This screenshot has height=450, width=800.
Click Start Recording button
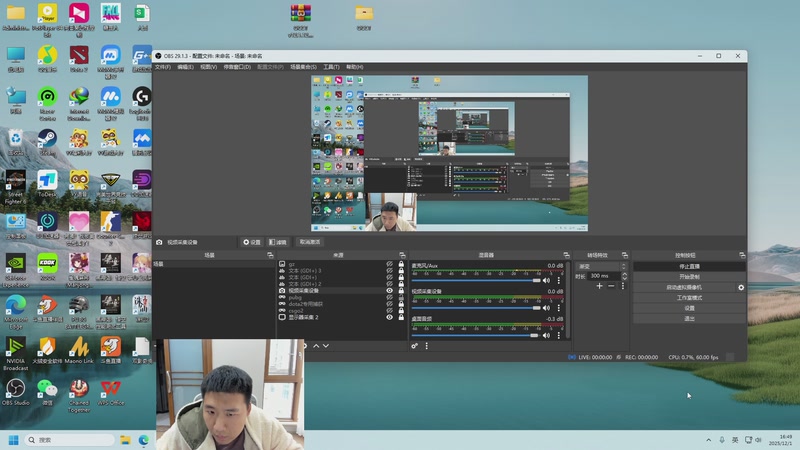coord(689,277)
